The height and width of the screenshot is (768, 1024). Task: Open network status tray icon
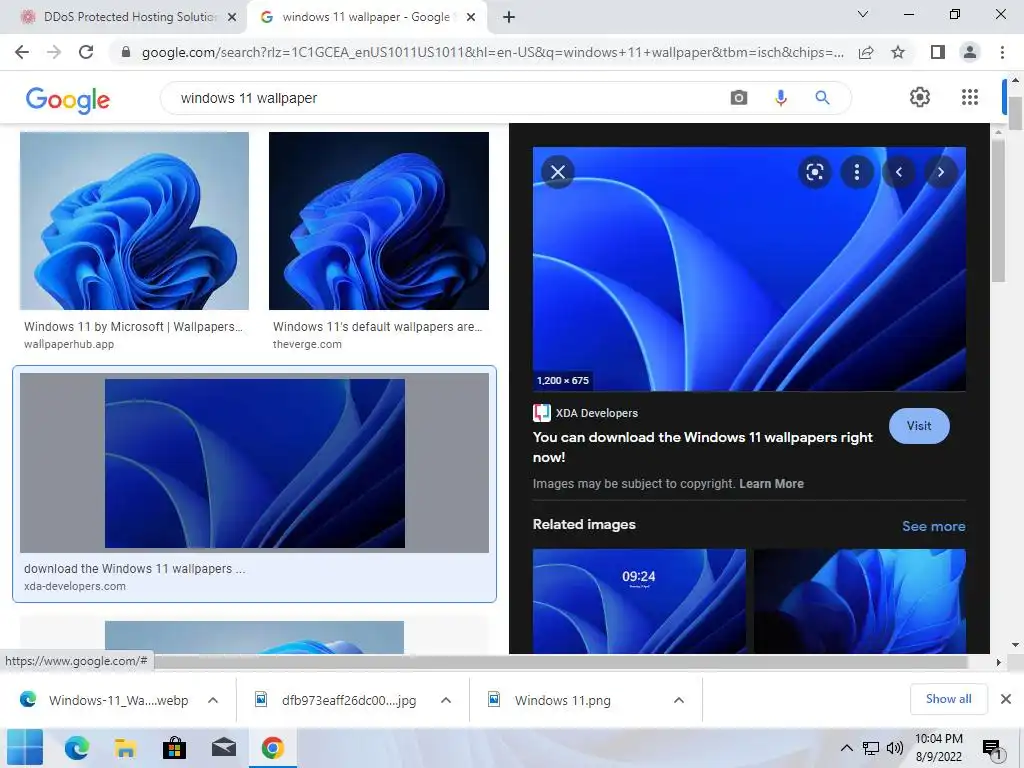871,748
